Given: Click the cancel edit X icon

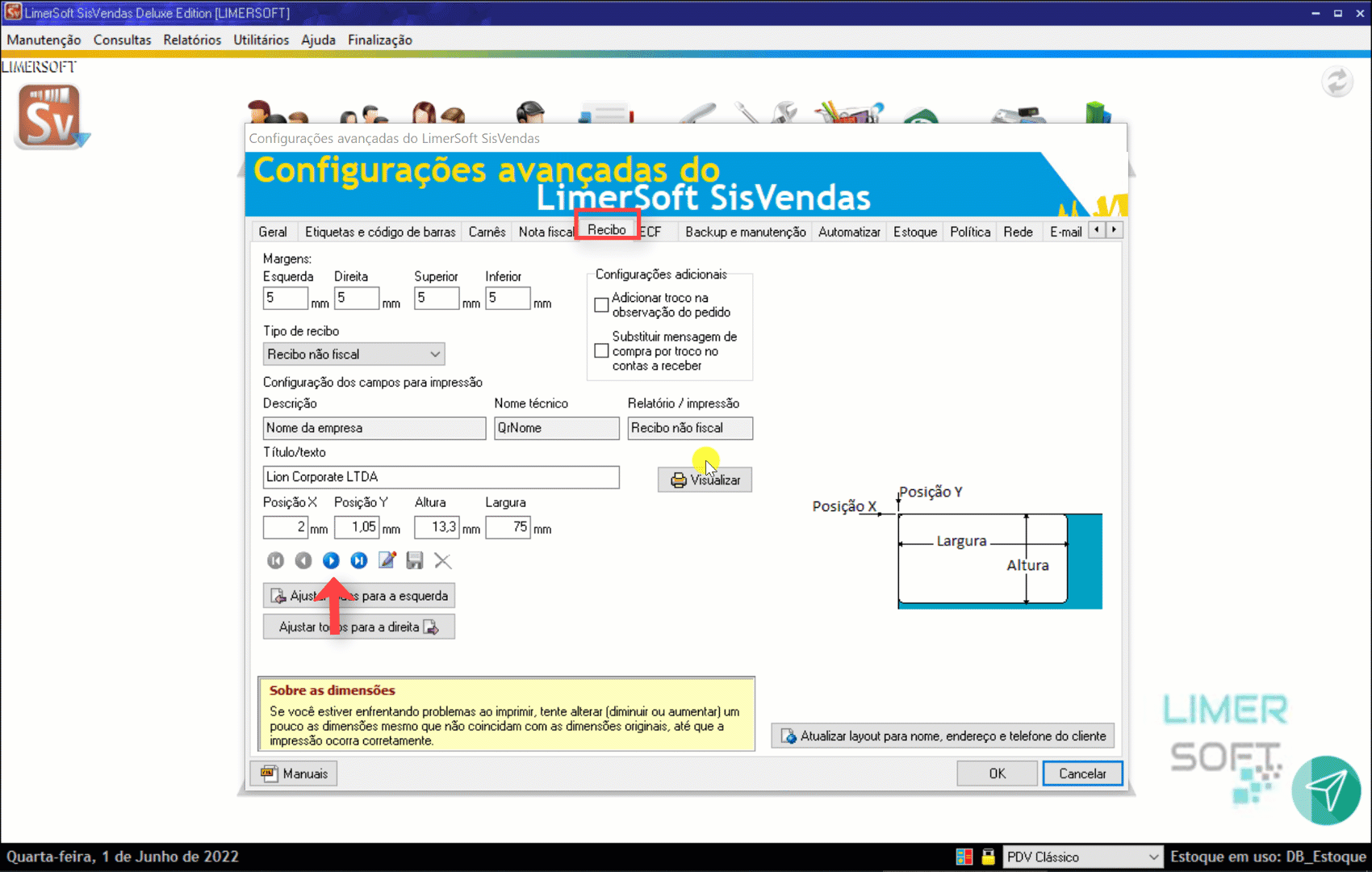Looking at the screenshot, I should pos(442,560).
